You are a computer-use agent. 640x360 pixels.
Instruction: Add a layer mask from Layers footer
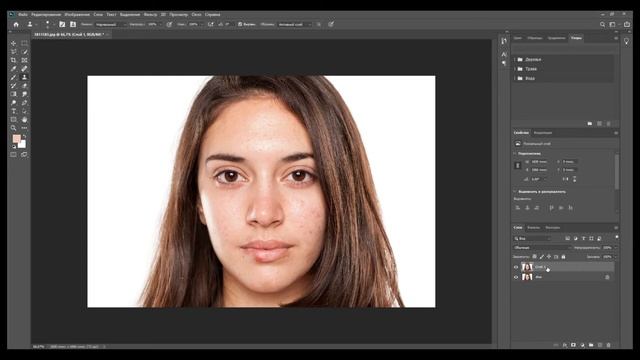[x=573, y=345]
